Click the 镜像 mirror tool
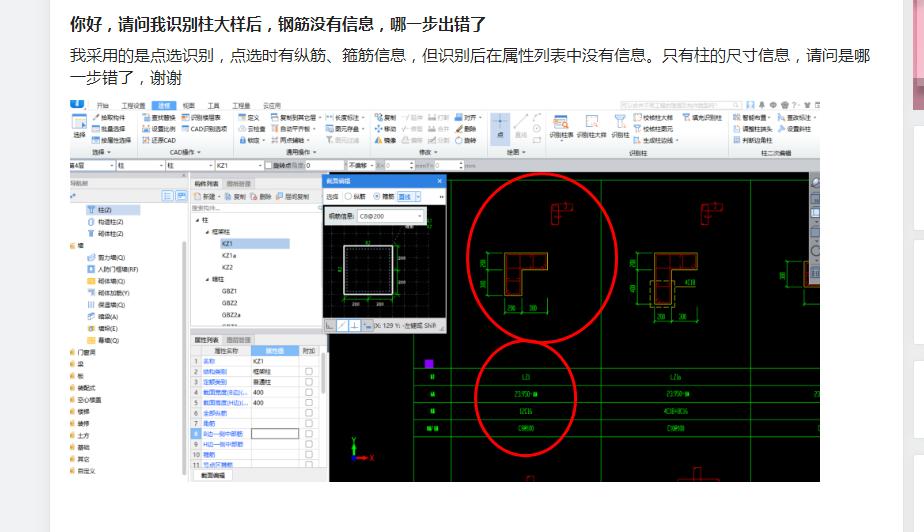 point(385,140)
